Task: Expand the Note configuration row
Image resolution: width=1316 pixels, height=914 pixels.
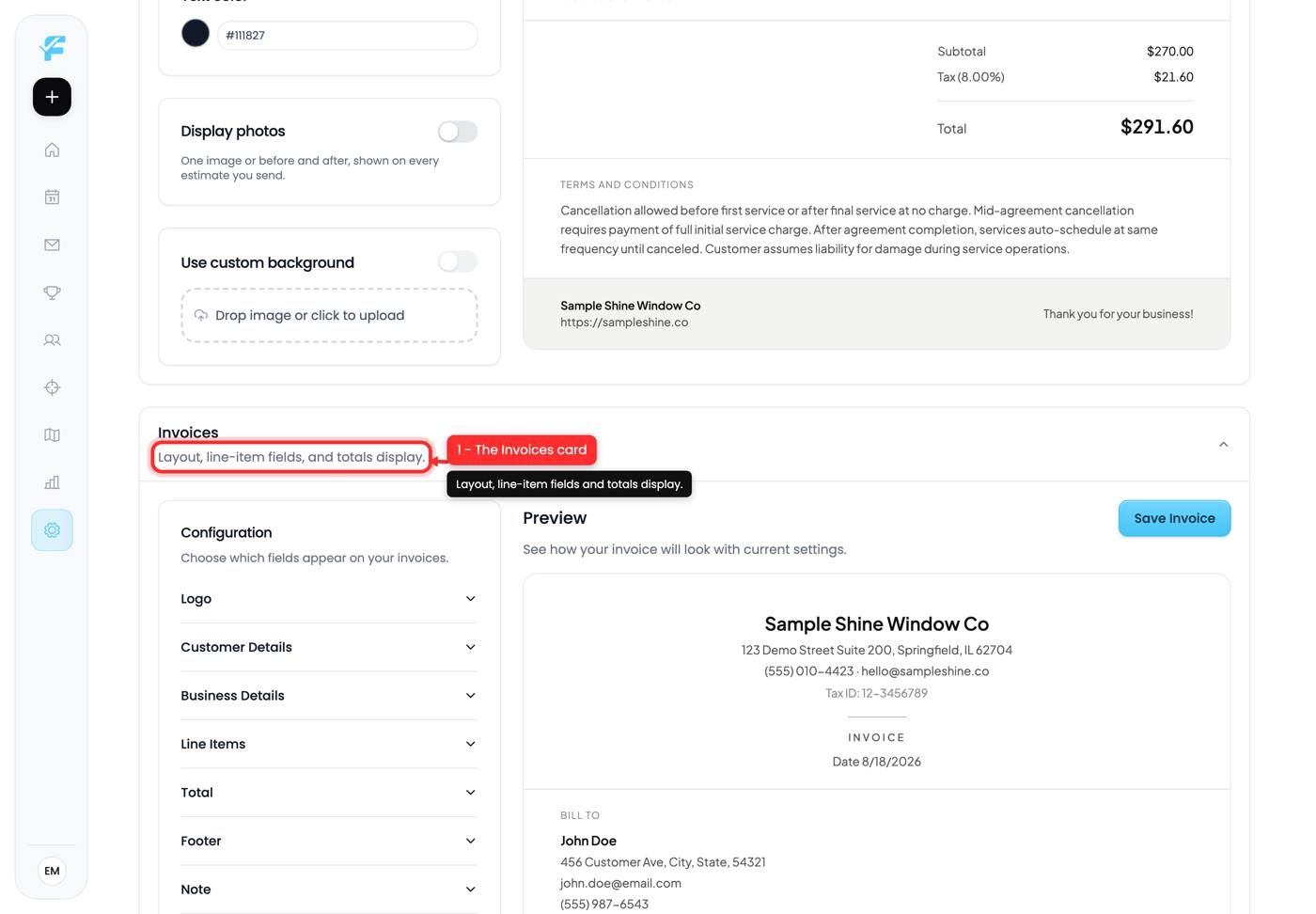Action: (329, 890)
